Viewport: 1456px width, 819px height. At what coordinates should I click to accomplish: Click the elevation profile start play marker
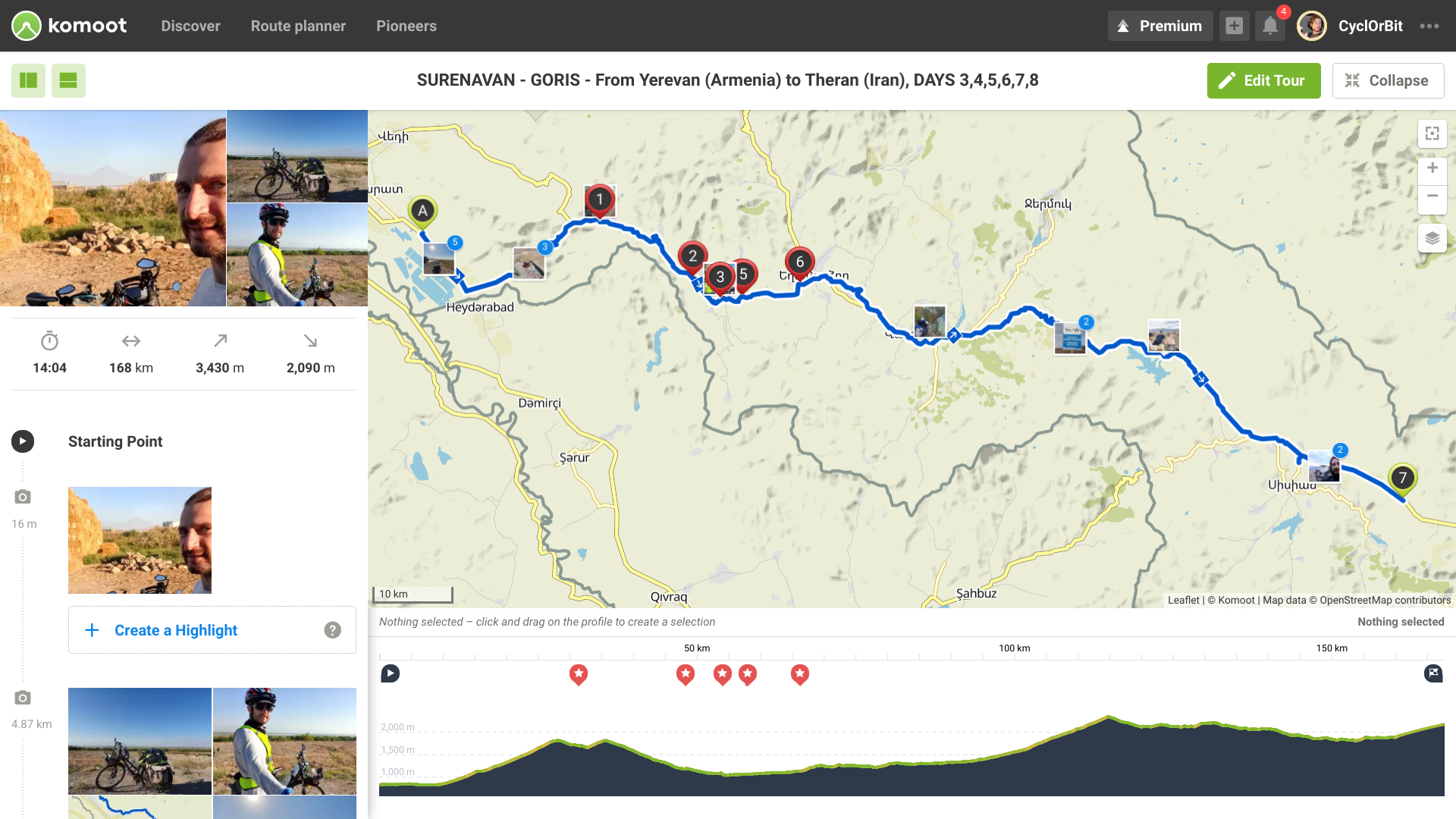(x=390, y=673)
